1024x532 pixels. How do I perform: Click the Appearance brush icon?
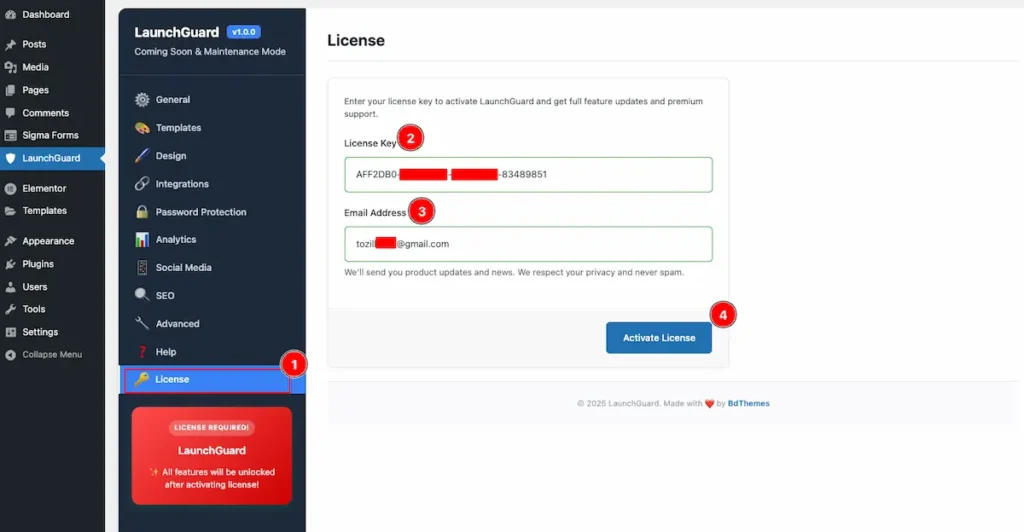coord(10,241)
